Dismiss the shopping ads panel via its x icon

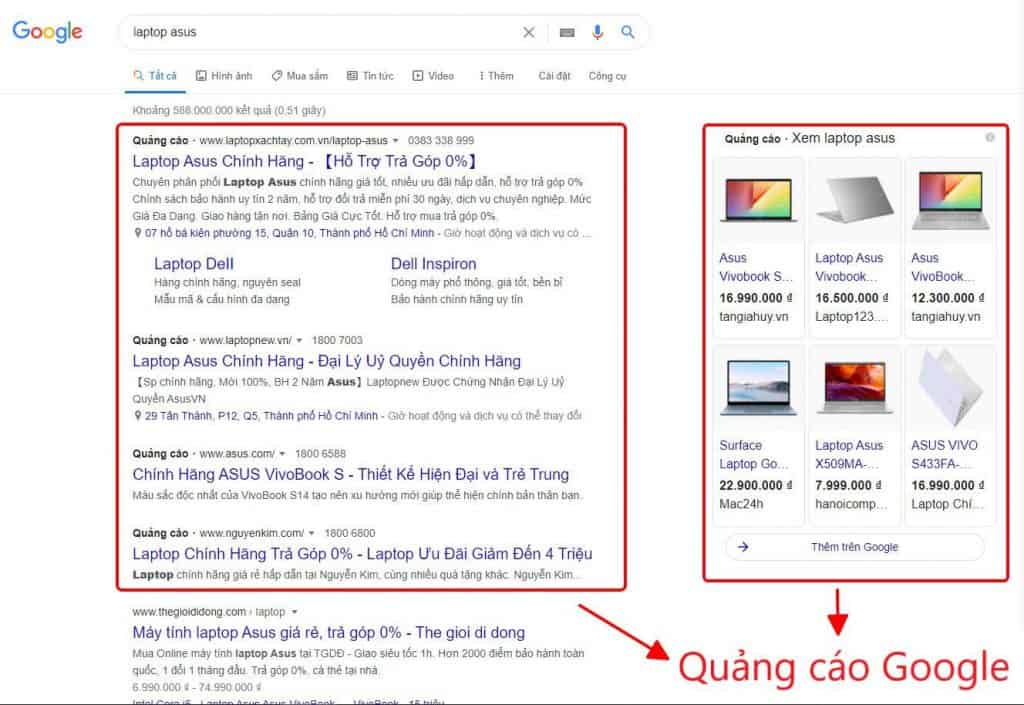pyautogui.click(x=988, y=137)
